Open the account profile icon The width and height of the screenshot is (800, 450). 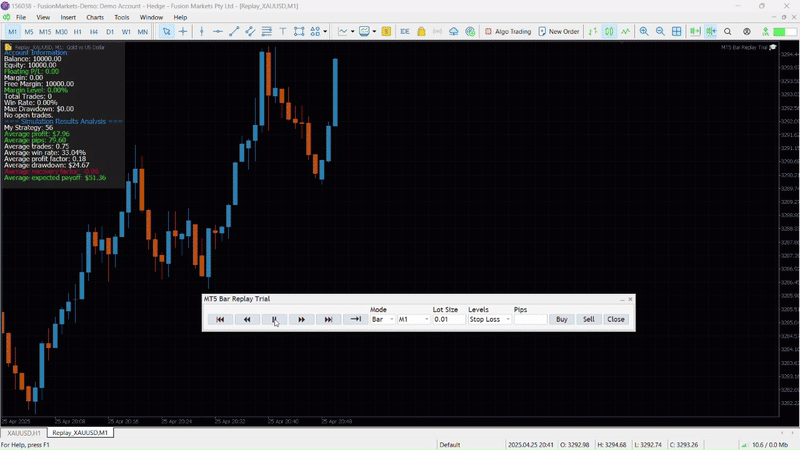[x=747, y=32]
